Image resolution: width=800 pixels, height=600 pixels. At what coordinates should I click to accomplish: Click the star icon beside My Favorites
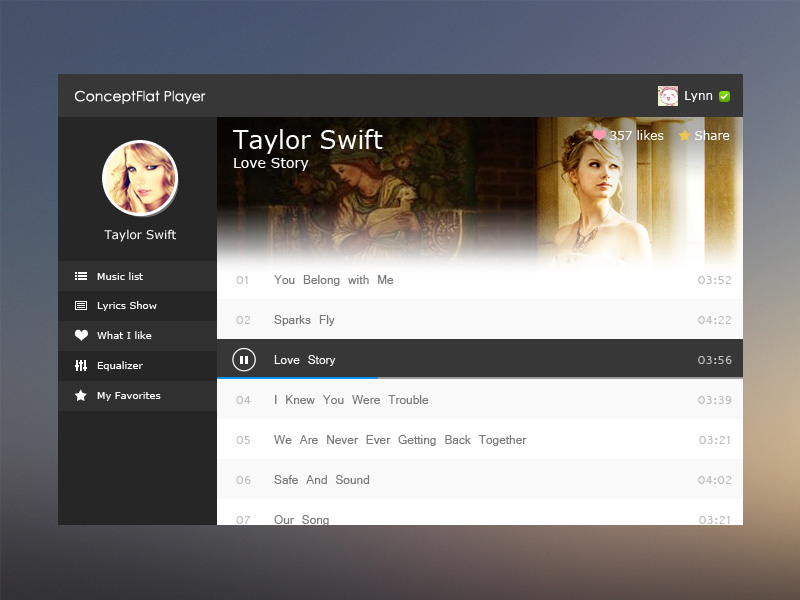81,395
